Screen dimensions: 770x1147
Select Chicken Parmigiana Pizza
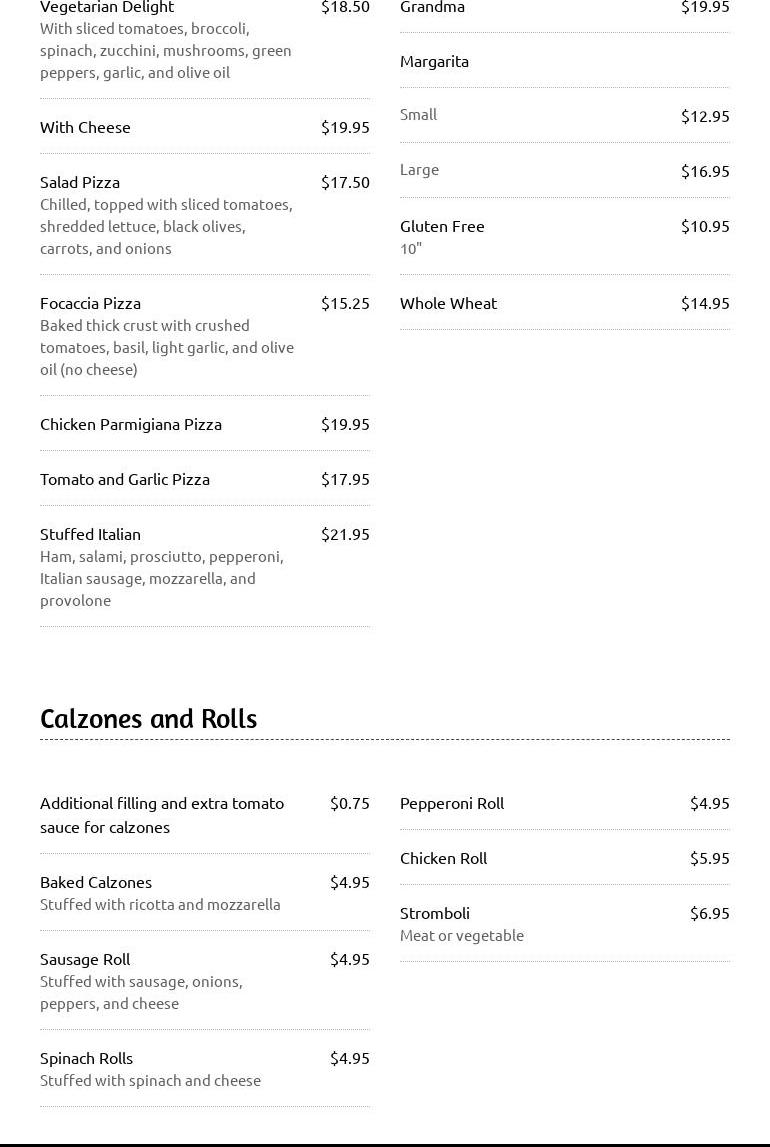(x=131, y=424)
